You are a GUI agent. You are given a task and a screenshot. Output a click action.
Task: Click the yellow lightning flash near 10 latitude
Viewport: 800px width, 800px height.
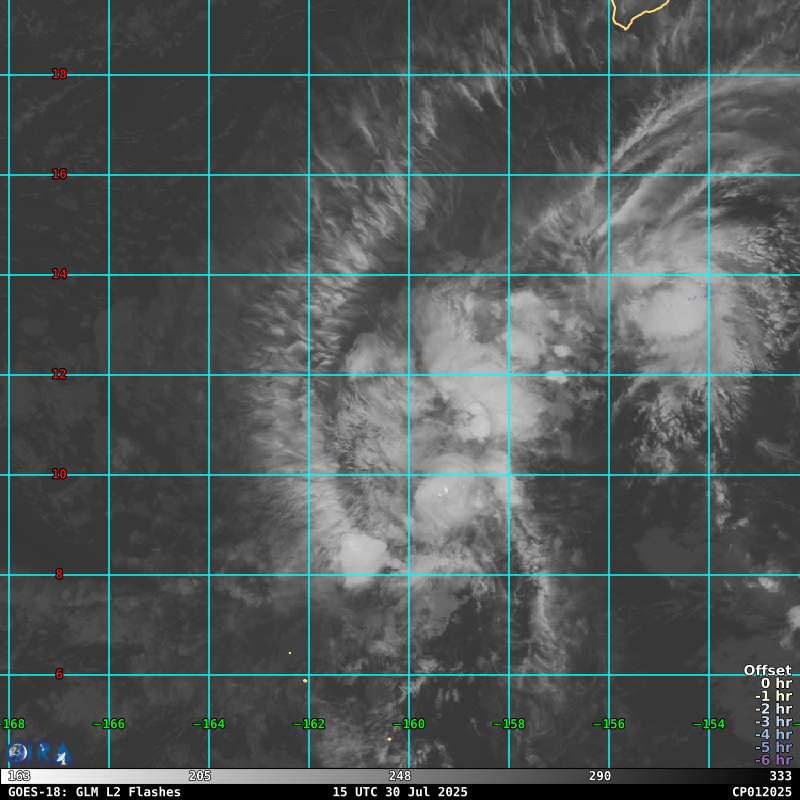(x=445, y=490)
